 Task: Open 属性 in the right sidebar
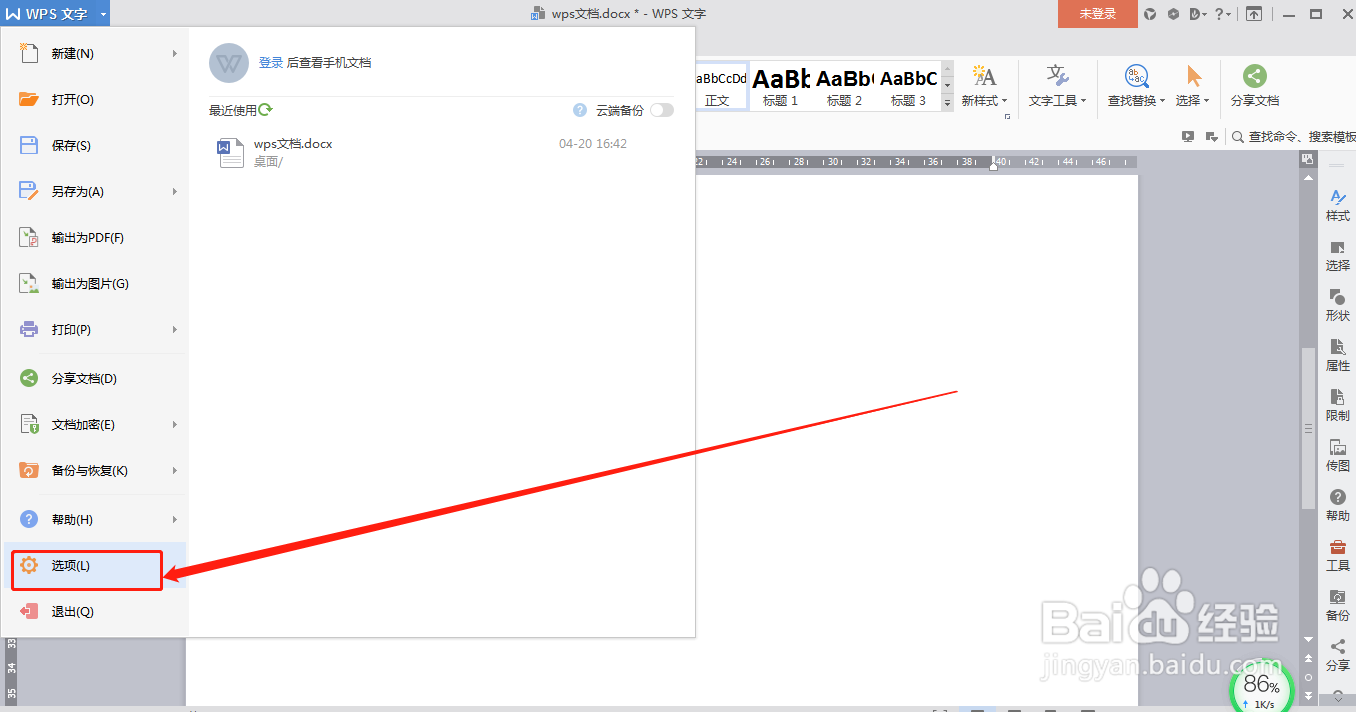1338,356
